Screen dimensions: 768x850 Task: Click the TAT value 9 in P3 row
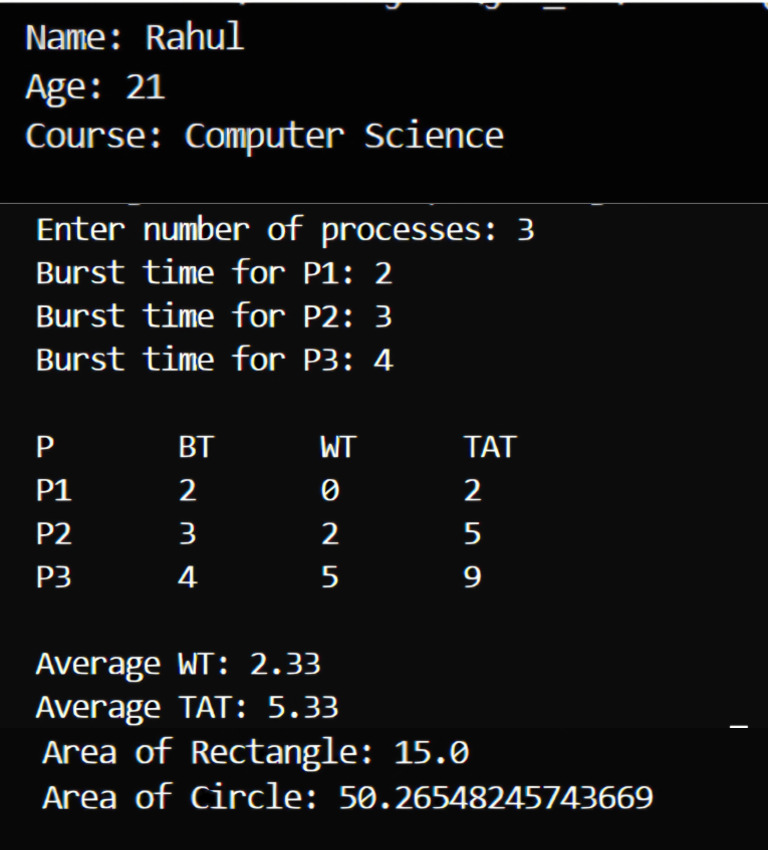point(472,577)
